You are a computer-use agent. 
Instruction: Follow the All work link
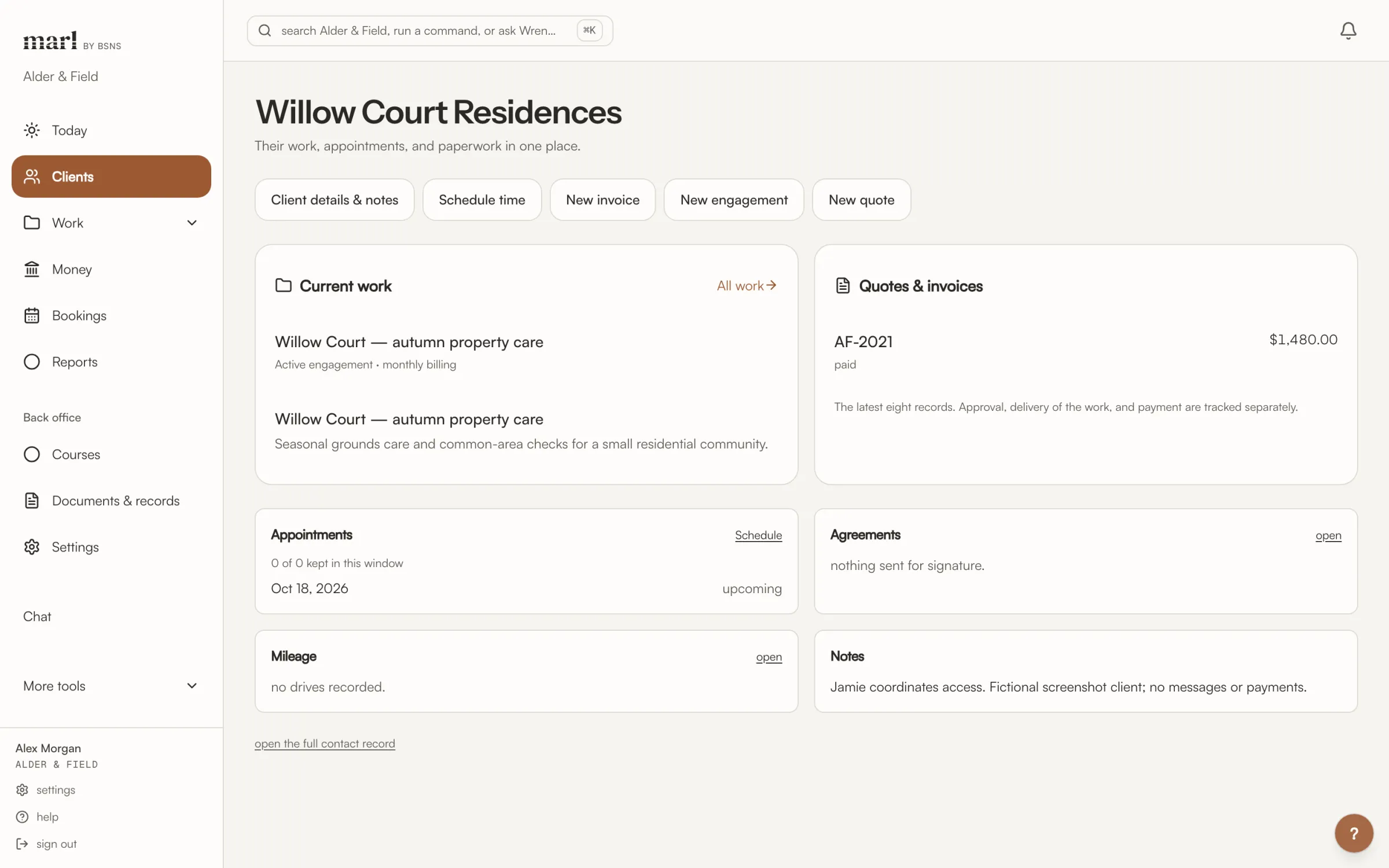(x=747, y=285)
